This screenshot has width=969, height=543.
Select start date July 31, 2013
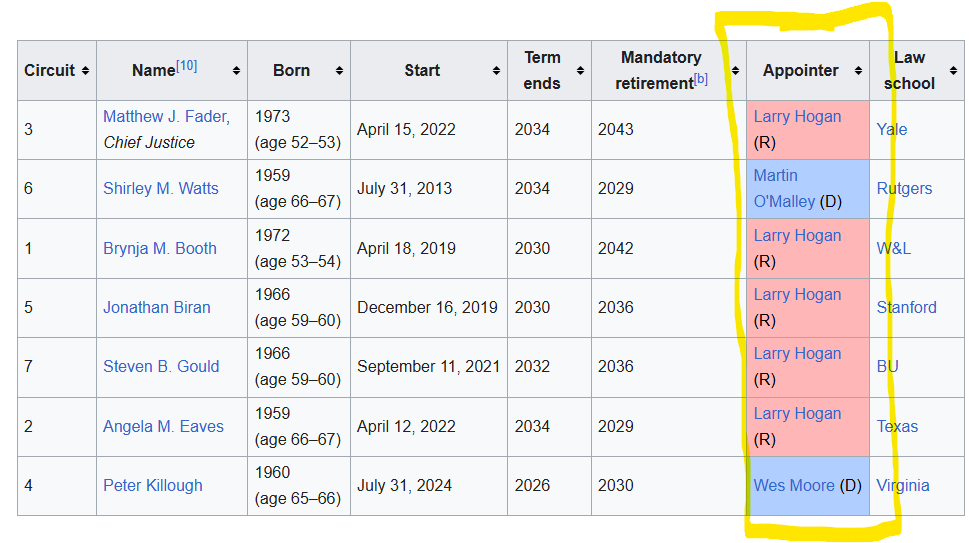pyautogui.click(x=404, y=188)
